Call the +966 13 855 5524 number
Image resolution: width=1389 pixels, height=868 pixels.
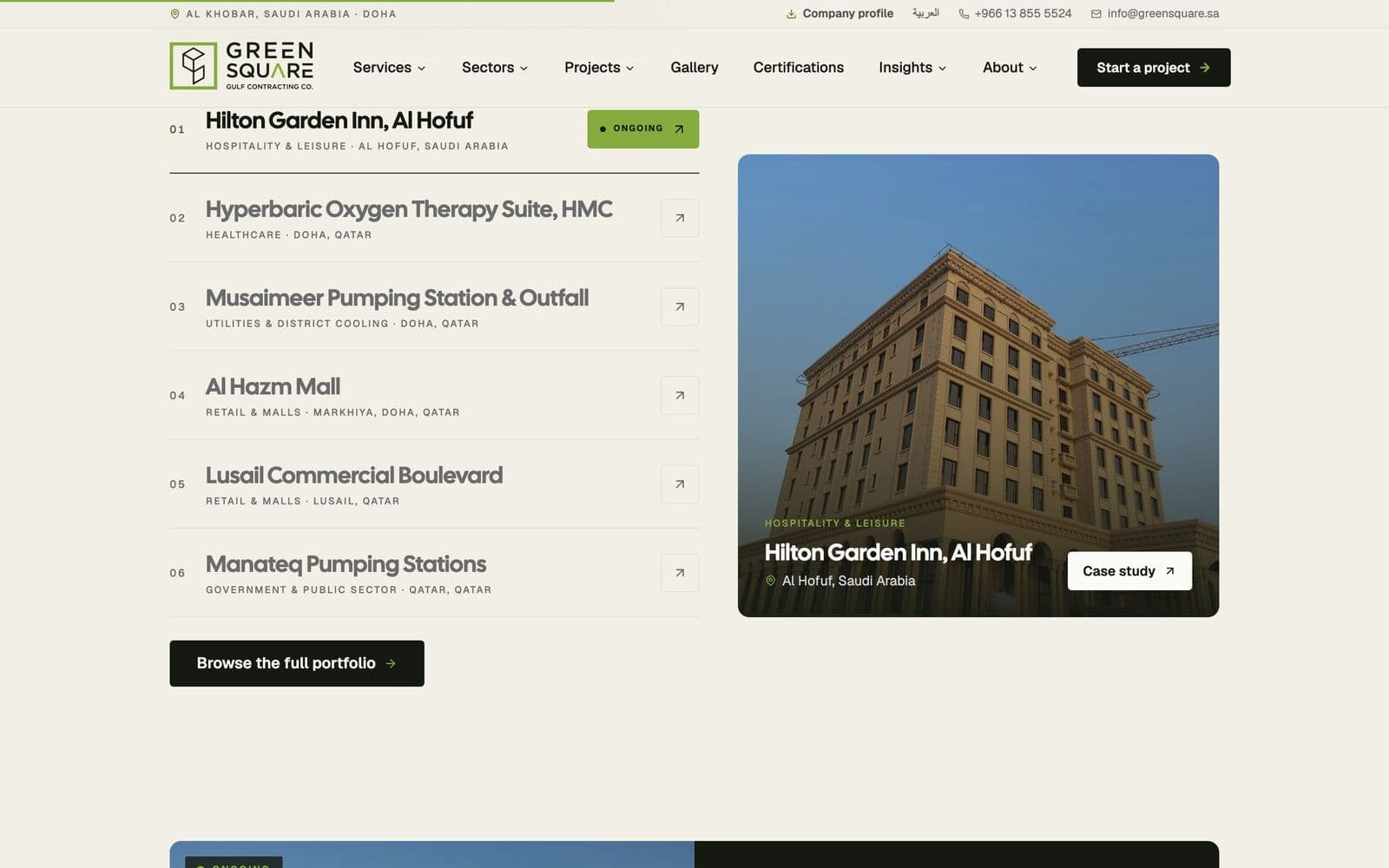pyautogui.click(x=1015, y=14)
